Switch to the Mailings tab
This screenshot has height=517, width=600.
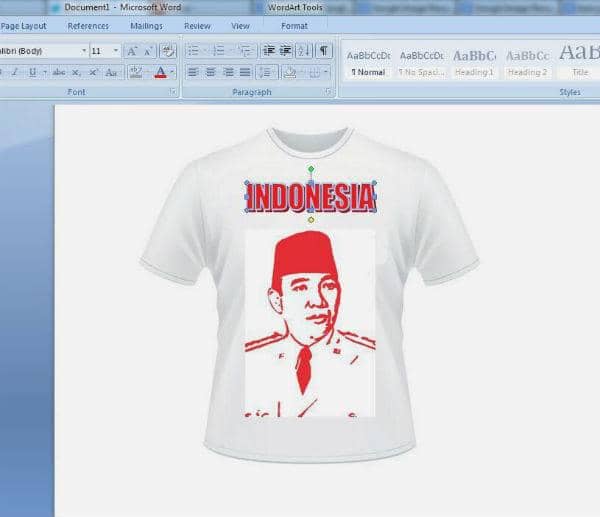point(146,26)
